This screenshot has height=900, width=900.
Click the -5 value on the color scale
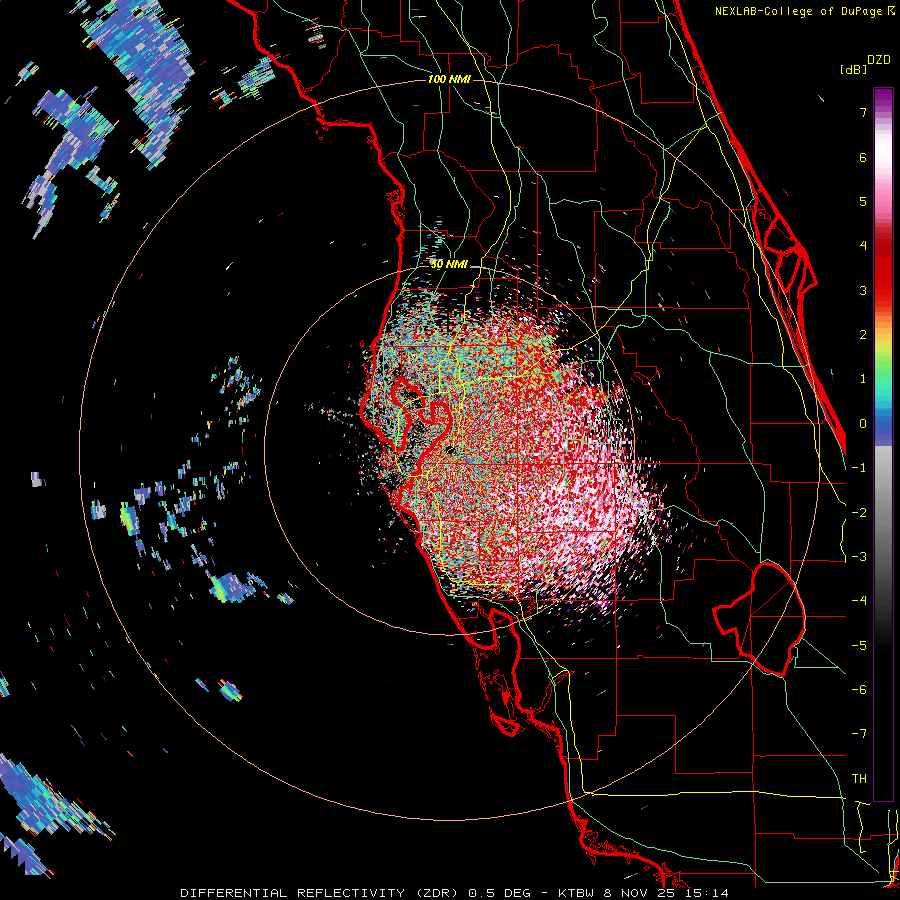click(859, 646)
